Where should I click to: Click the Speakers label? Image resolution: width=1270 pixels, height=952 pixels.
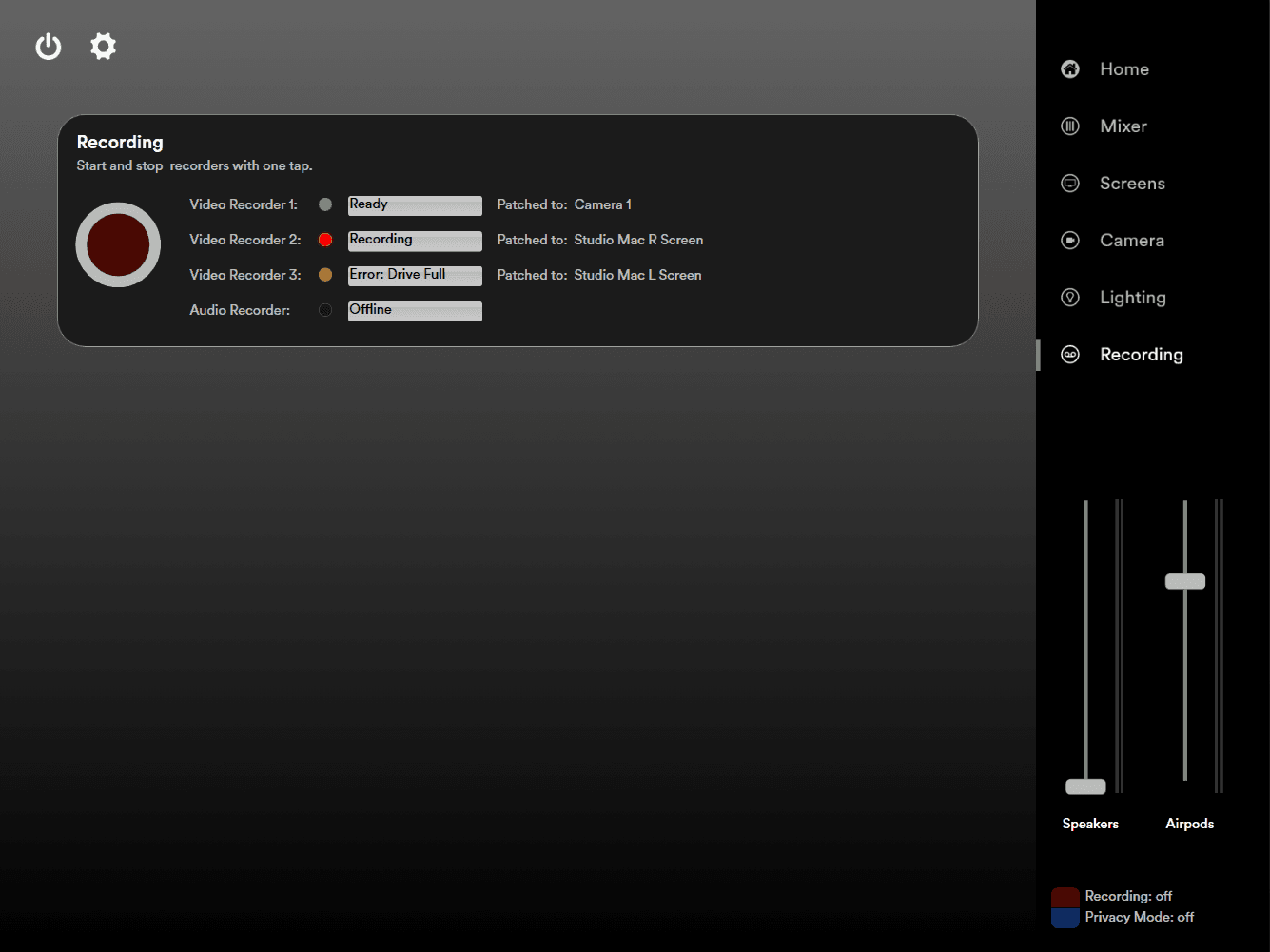point(1090,824)
